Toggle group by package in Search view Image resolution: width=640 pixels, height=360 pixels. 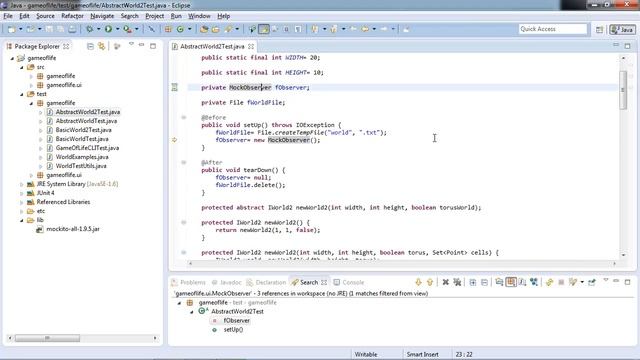tap(511, 282)
